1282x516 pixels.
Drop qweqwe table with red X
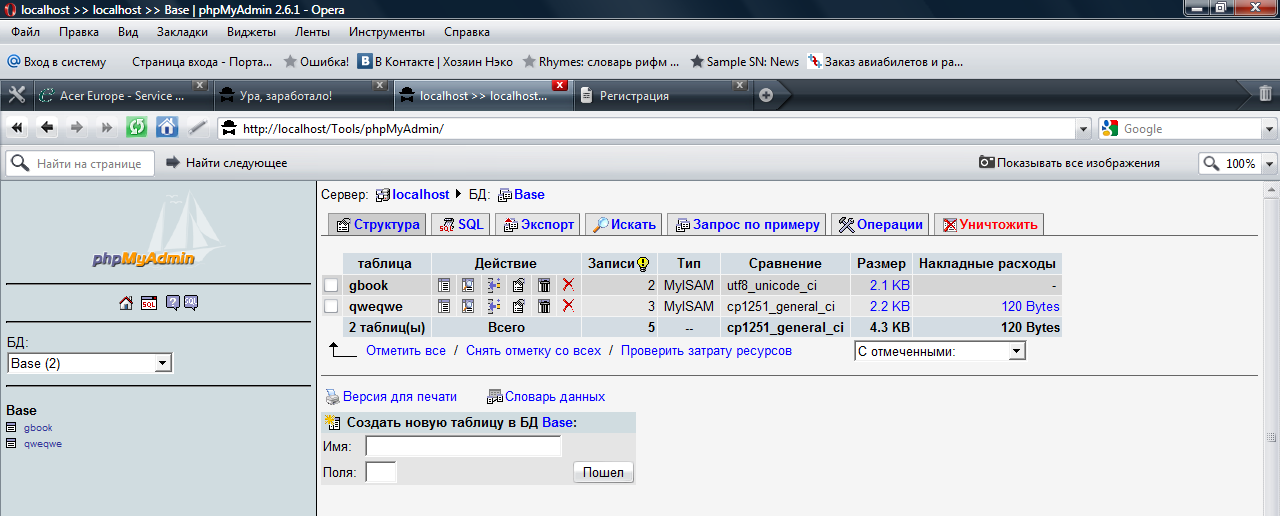568,306
